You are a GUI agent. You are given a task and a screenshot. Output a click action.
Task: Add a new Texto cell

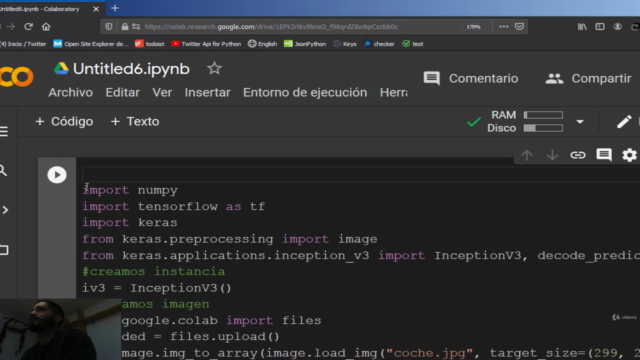click(x=135, y=122)
